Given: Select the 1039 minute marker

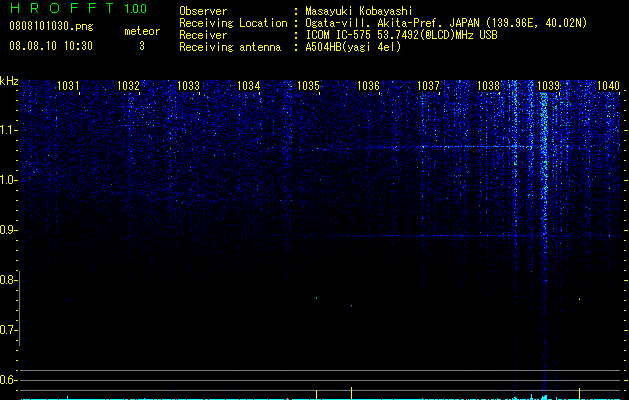Looking at the screenshot, I should [x=548, y=86].
